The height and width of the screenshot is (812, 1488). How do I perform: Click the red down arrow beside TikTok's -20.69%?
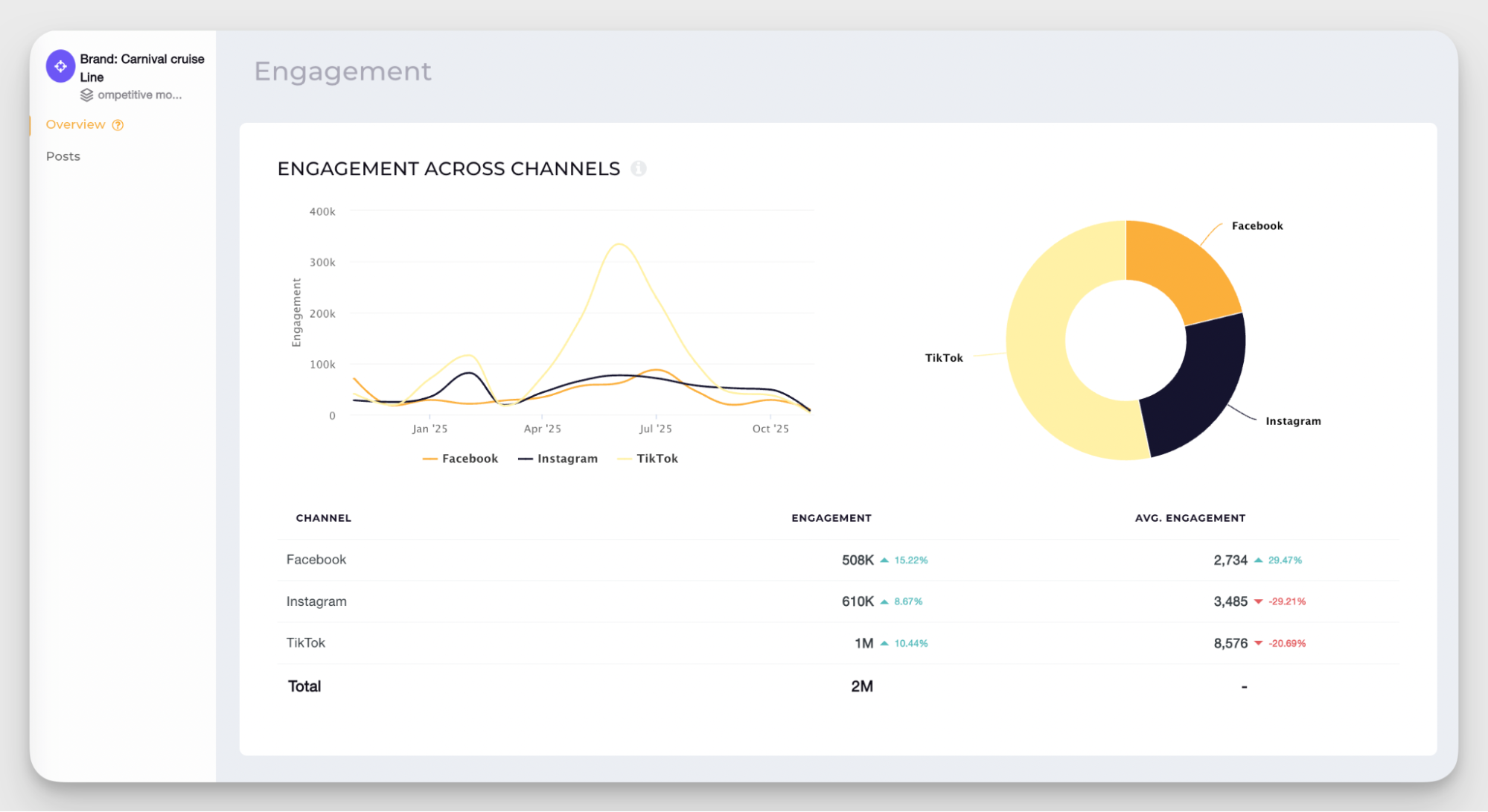pos(1259,643)
